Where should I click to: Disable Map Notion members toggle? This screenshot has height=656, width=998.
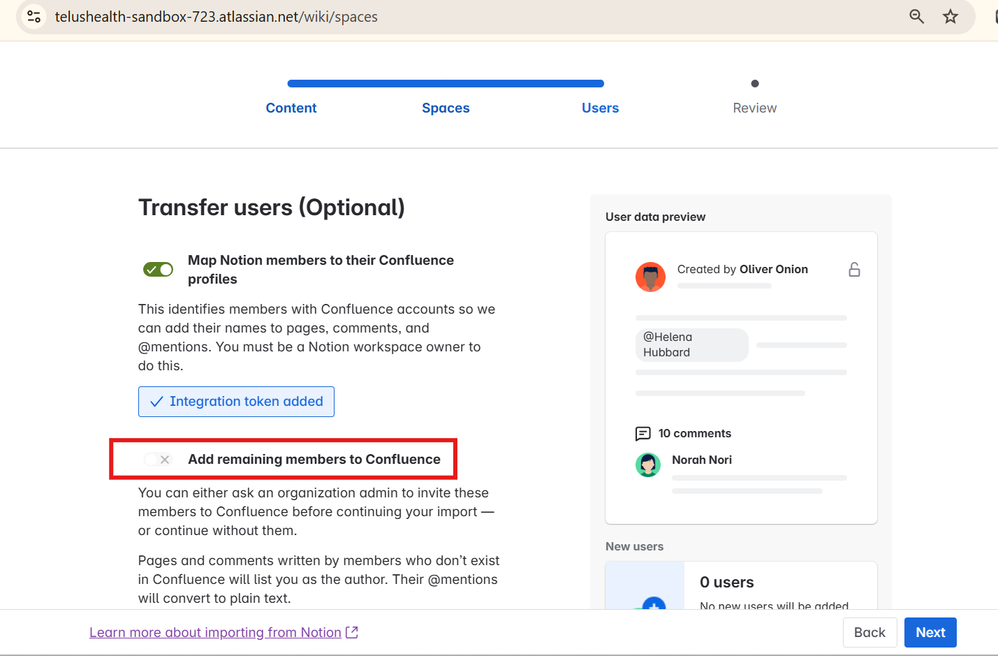(158, 269)
